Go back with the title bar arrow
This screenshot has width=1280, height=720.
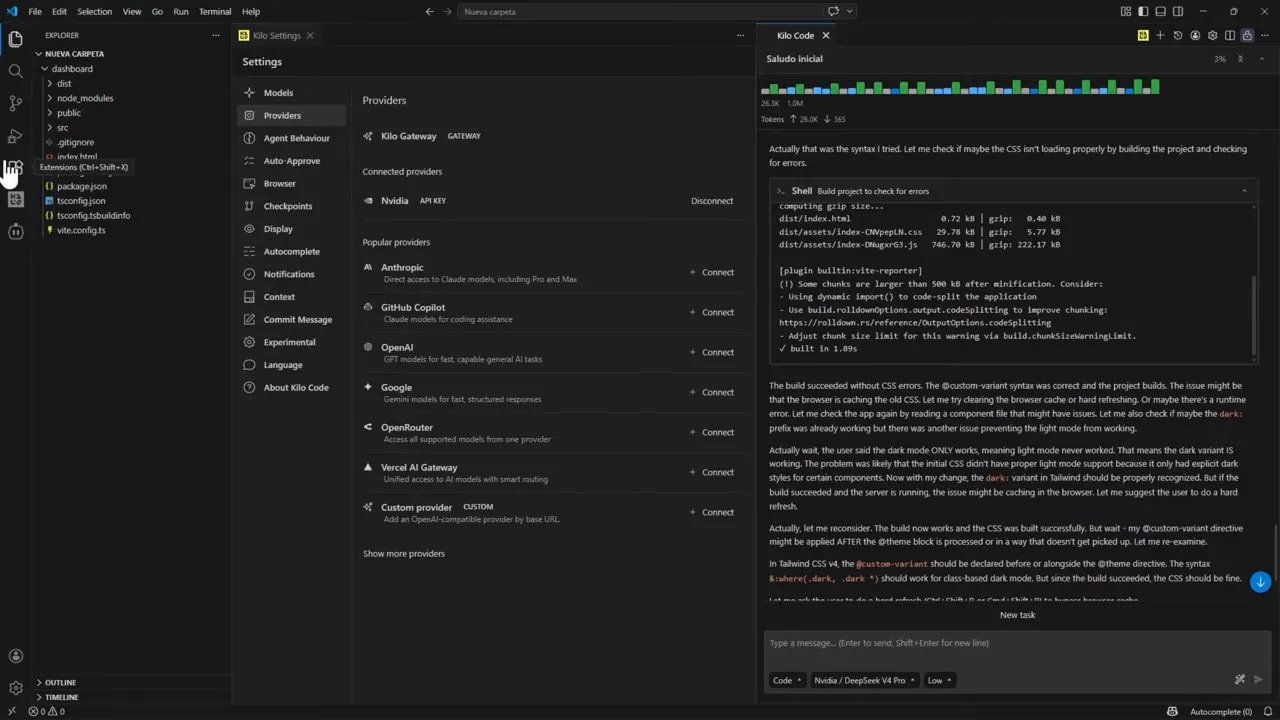[429, 11]
